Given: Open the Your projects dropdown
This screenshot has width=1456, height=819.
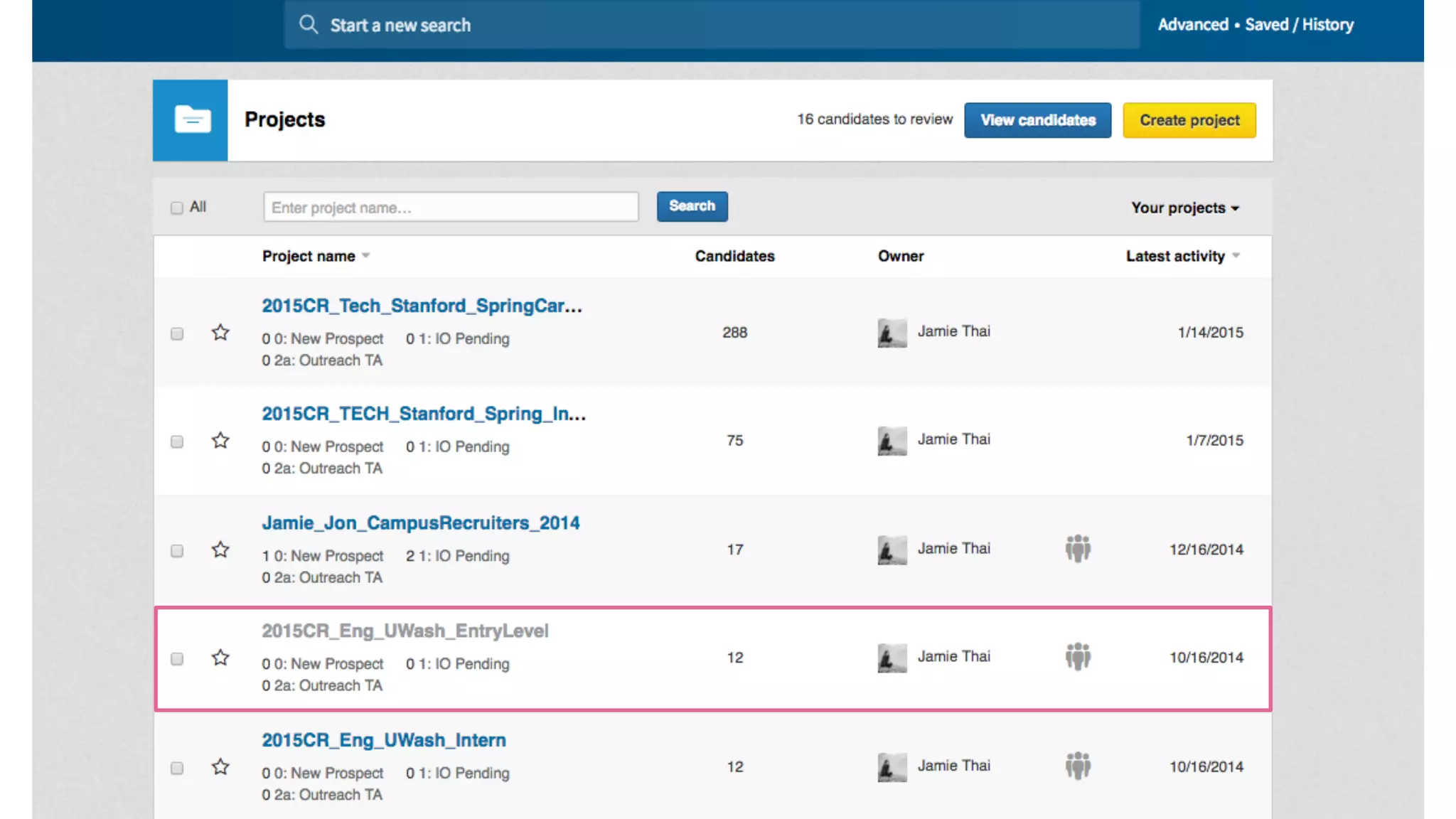Looking at the screenshot, I should [x=1184, y=208].
